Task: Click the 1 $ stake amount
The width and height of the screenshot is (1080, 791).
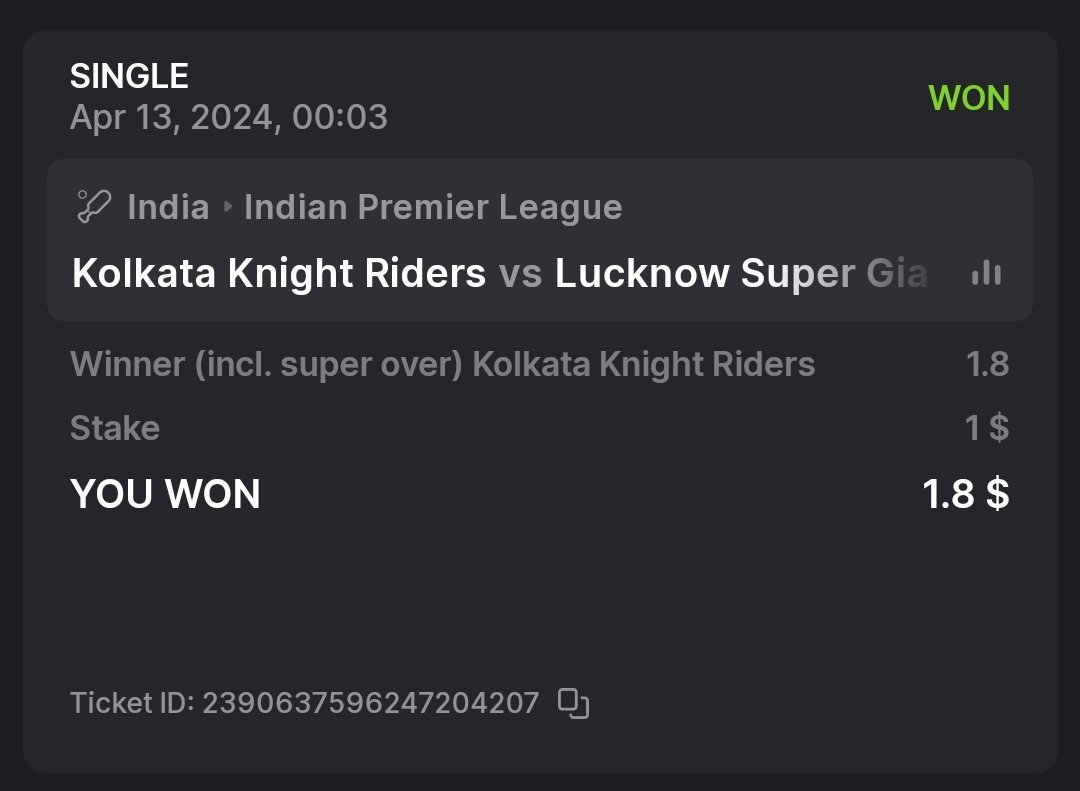Action: (986, 428)
